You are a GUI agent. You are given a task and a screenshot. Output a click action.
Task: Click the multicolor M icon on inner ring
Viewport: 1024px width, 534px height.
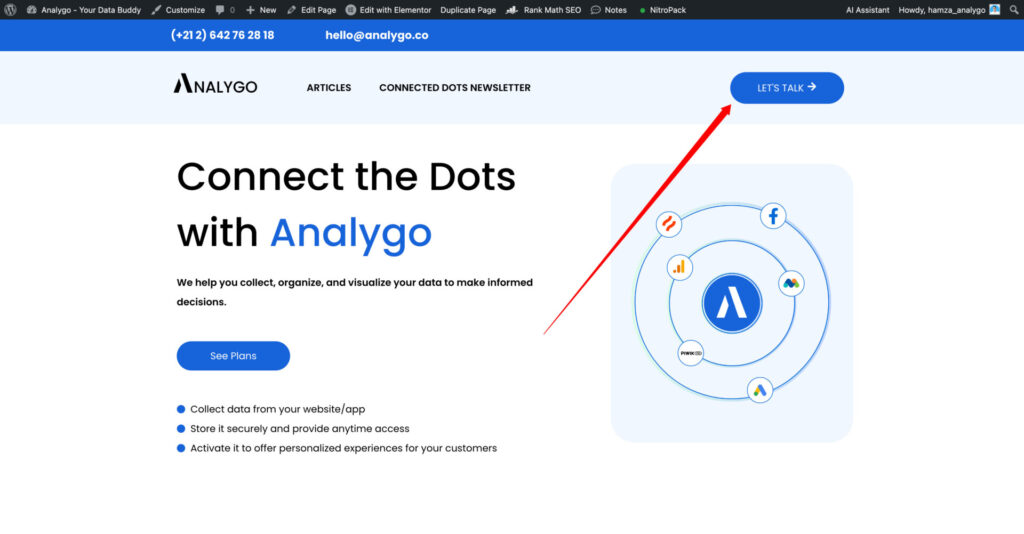[791, 284]
